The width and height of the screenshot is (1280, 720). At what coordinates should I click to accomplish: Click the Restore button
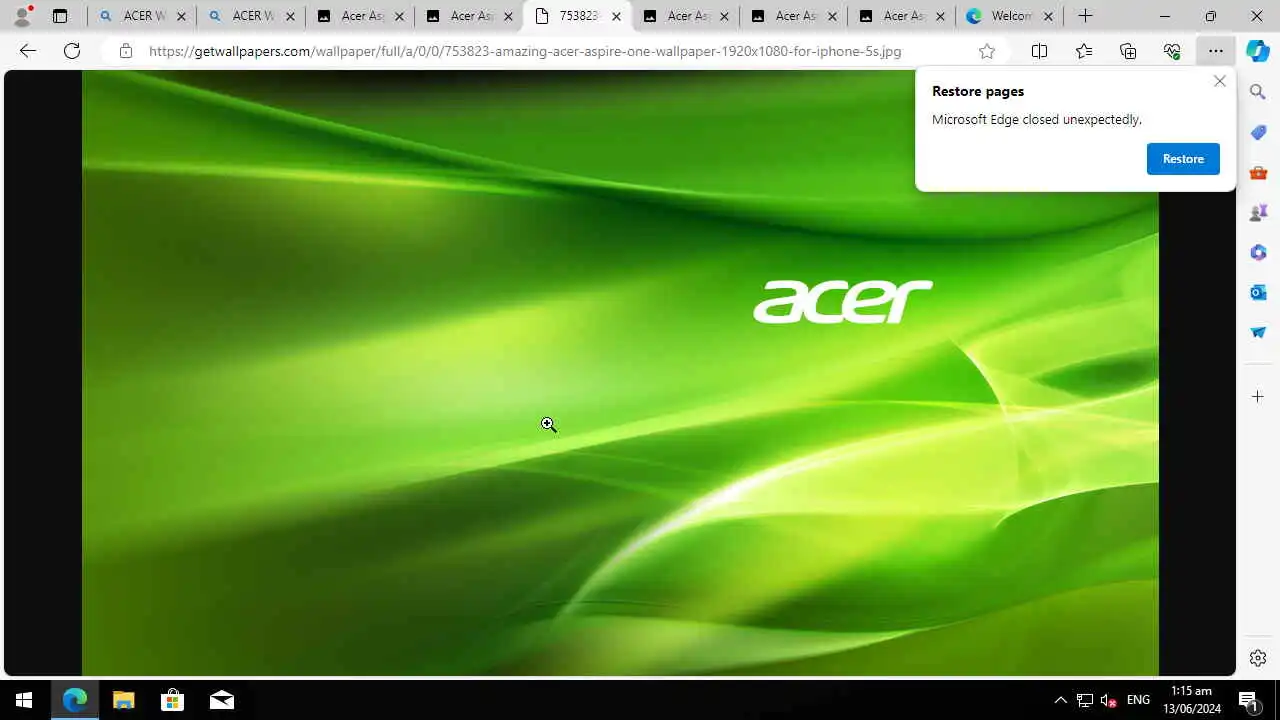pos(1183,159)
